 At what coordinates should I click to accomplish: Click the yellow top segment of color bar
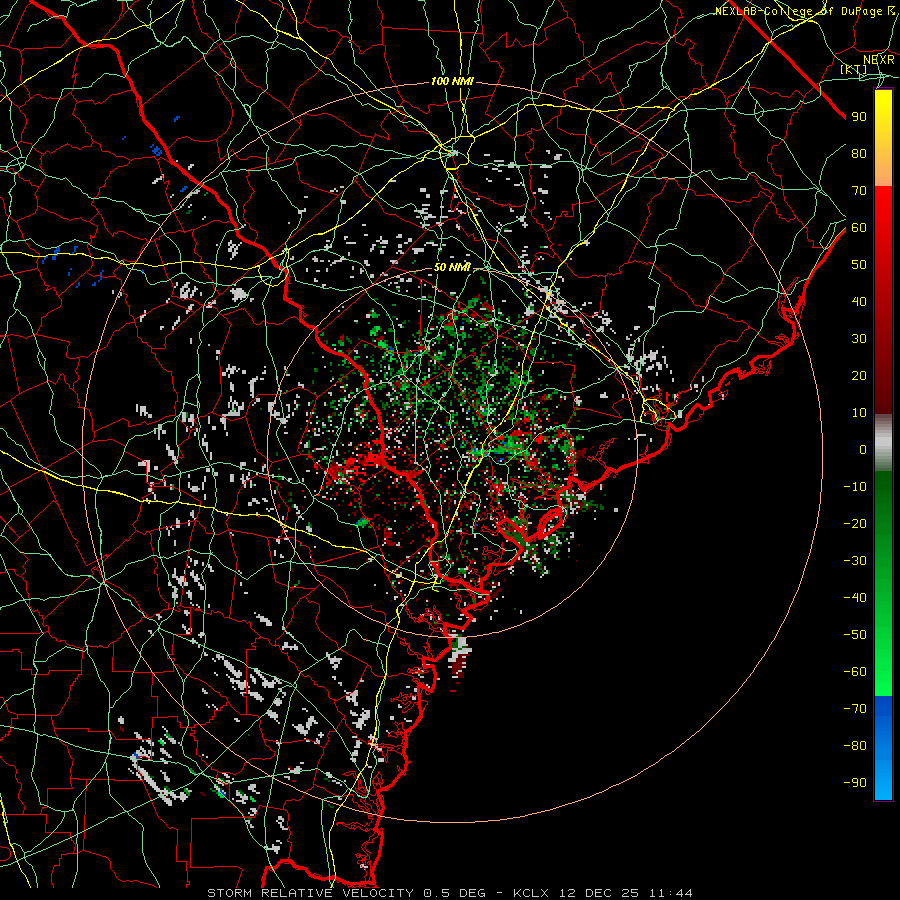(883, 138)
